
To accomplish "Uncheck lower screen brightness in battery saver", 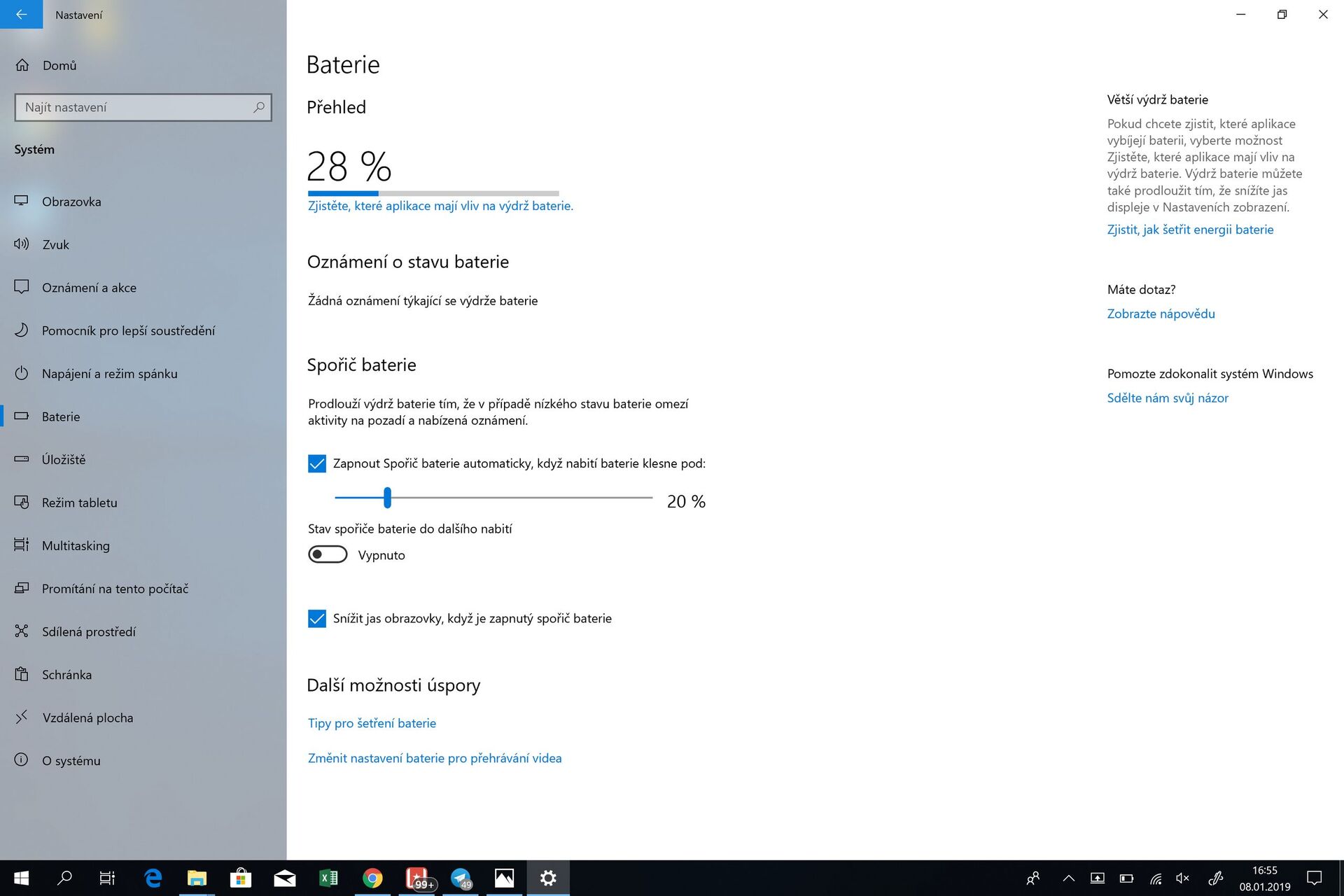I will (x=317, y=618).
